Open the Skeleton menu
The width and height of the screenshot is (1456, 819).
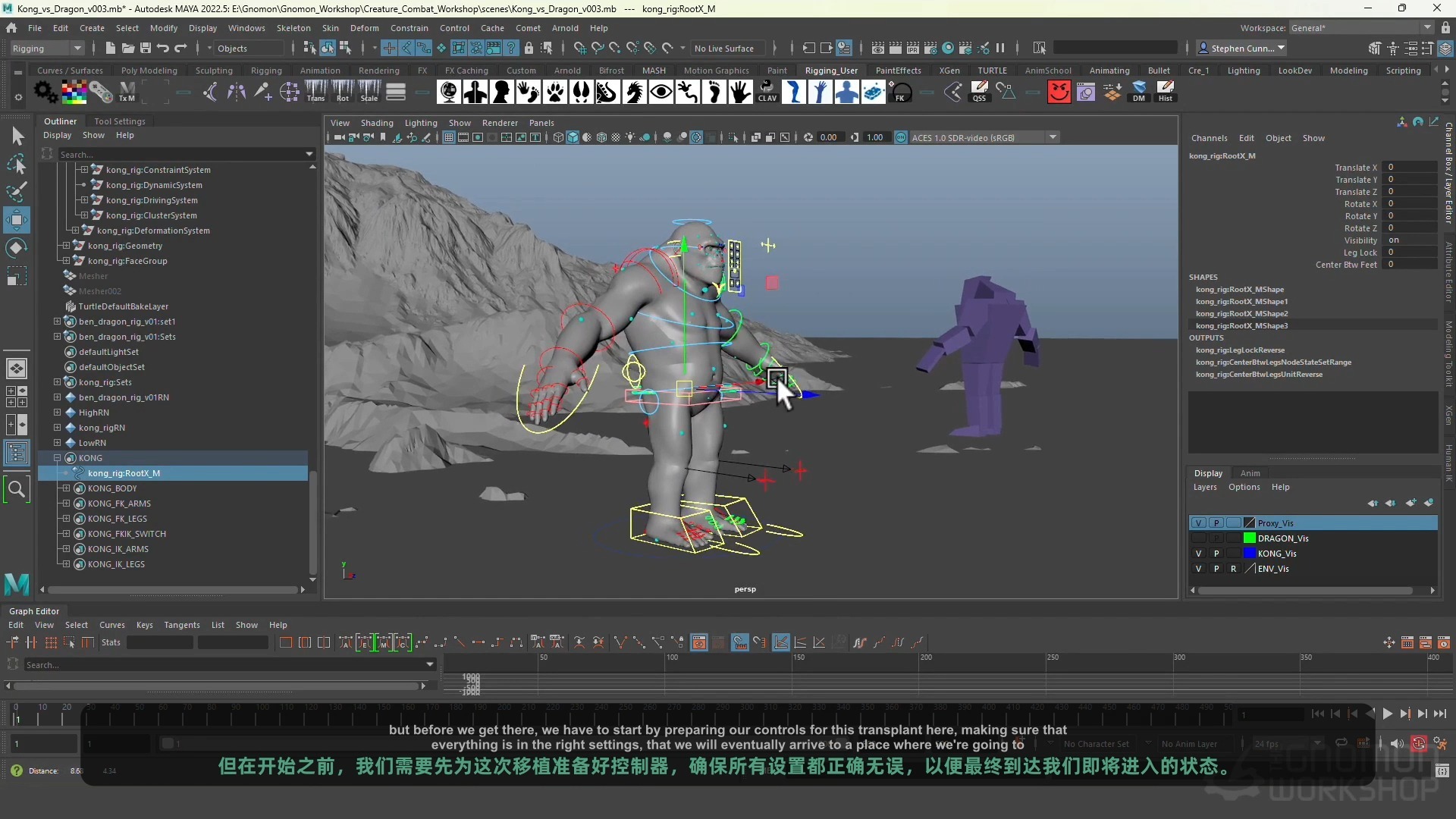click(293, 28)
